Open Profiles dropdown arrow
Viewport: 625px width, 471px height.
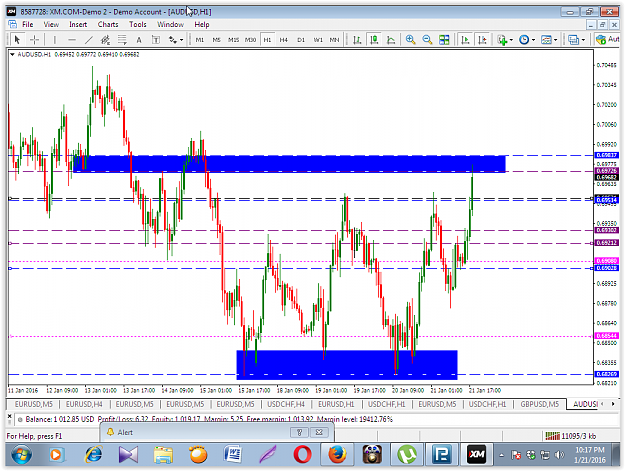(x=583, y=40)
